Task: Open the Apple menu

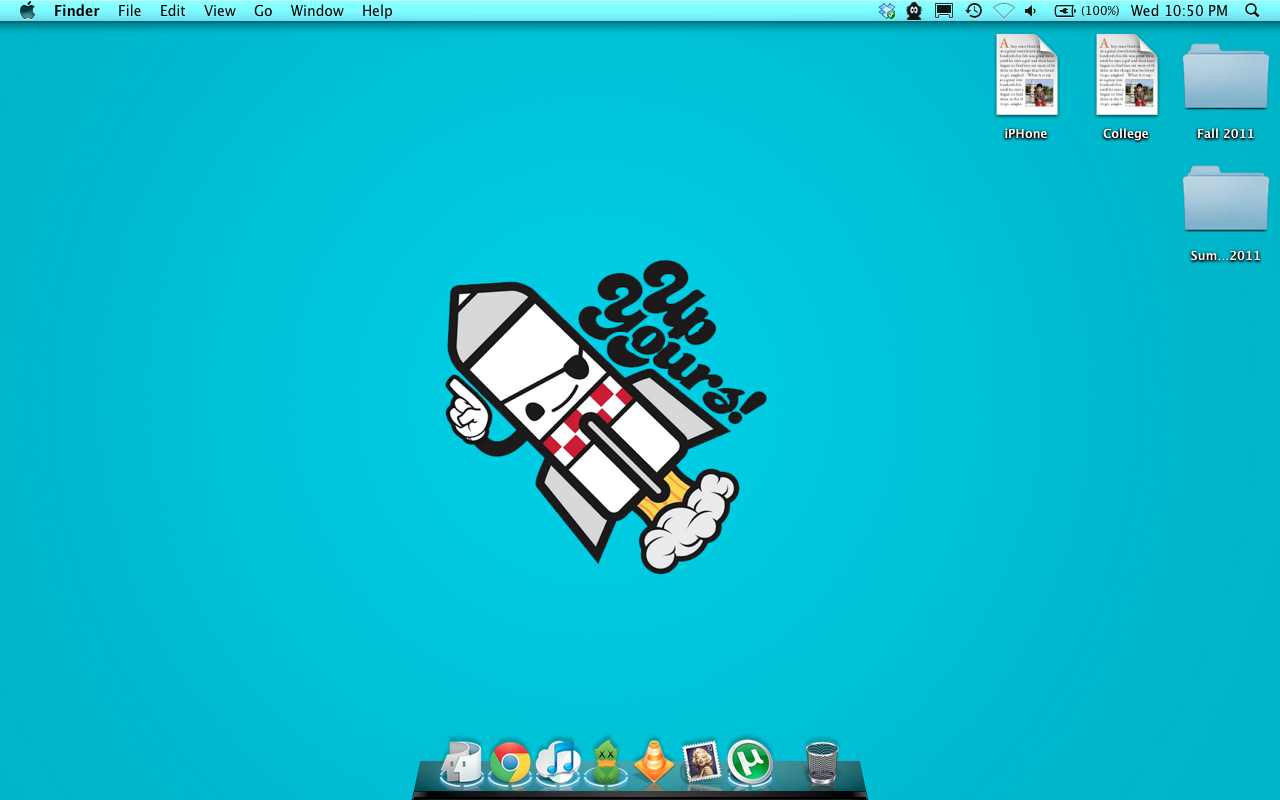Action: [x=28, y=11]
